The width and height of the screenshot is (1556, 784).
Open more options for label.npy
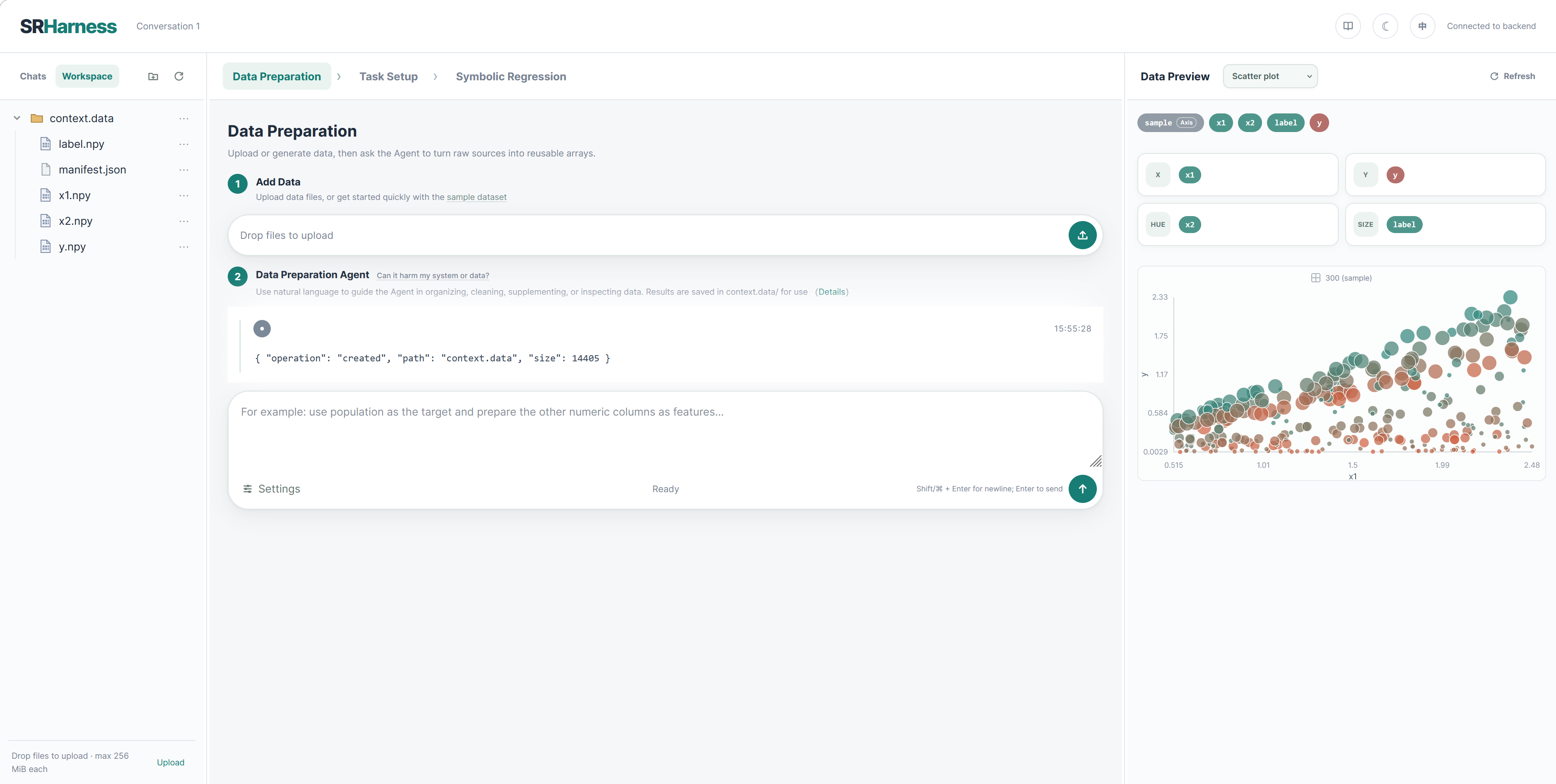coord(183,144)
